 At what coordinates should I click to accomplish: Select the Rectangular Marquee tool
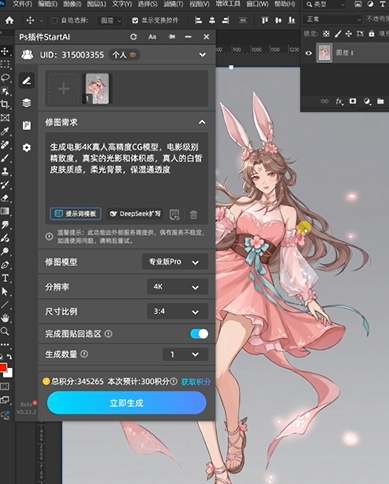[x=5, y=64]
